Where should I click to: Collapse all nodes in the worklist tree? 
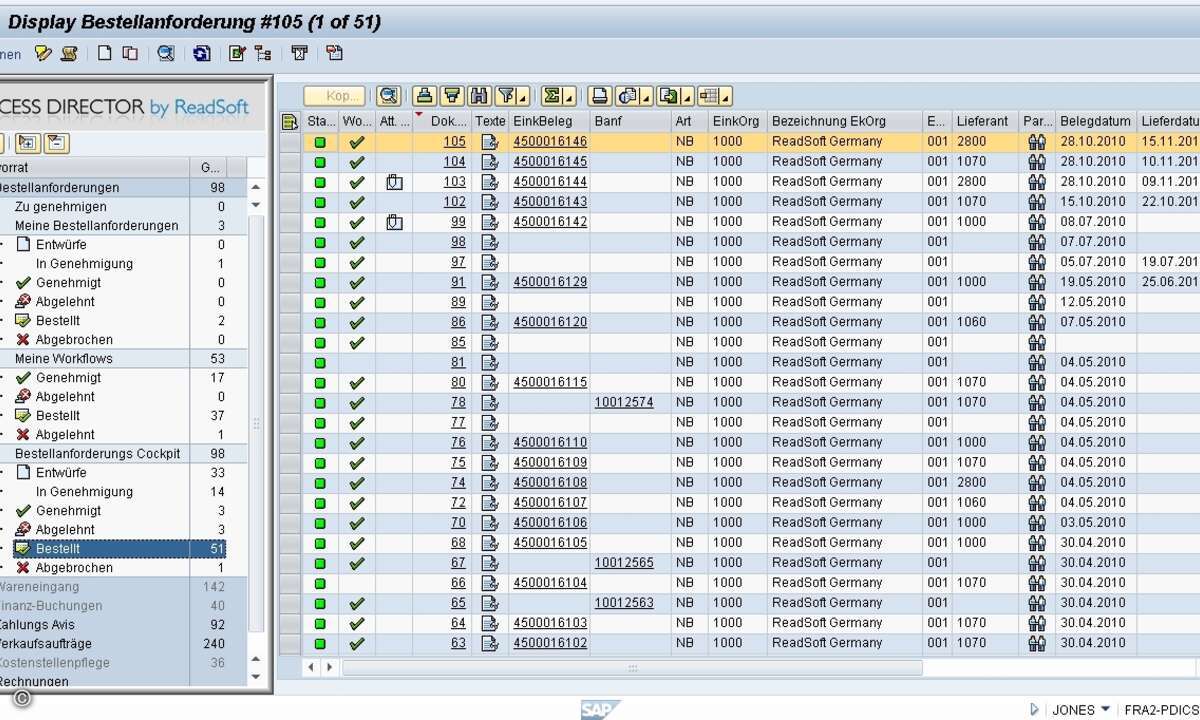[x=57, y=143]
